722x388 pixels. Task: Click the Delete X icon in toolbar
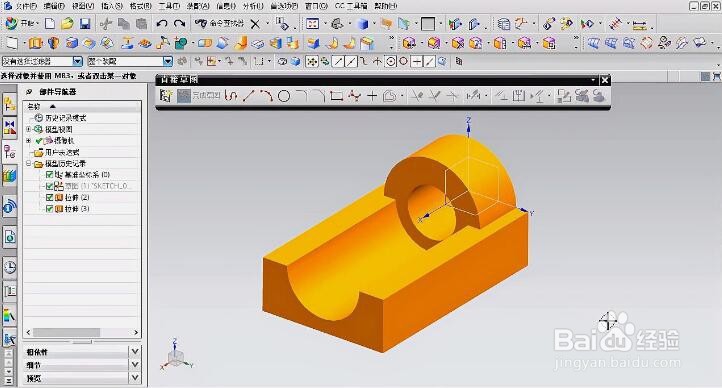coord(255,24)
